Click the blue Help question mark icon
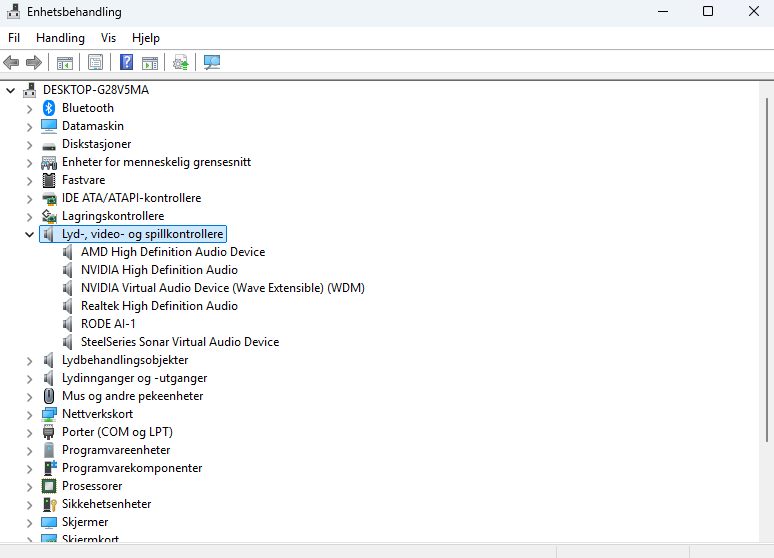Viewport: 774px width, 558px height. coord(126,62)
